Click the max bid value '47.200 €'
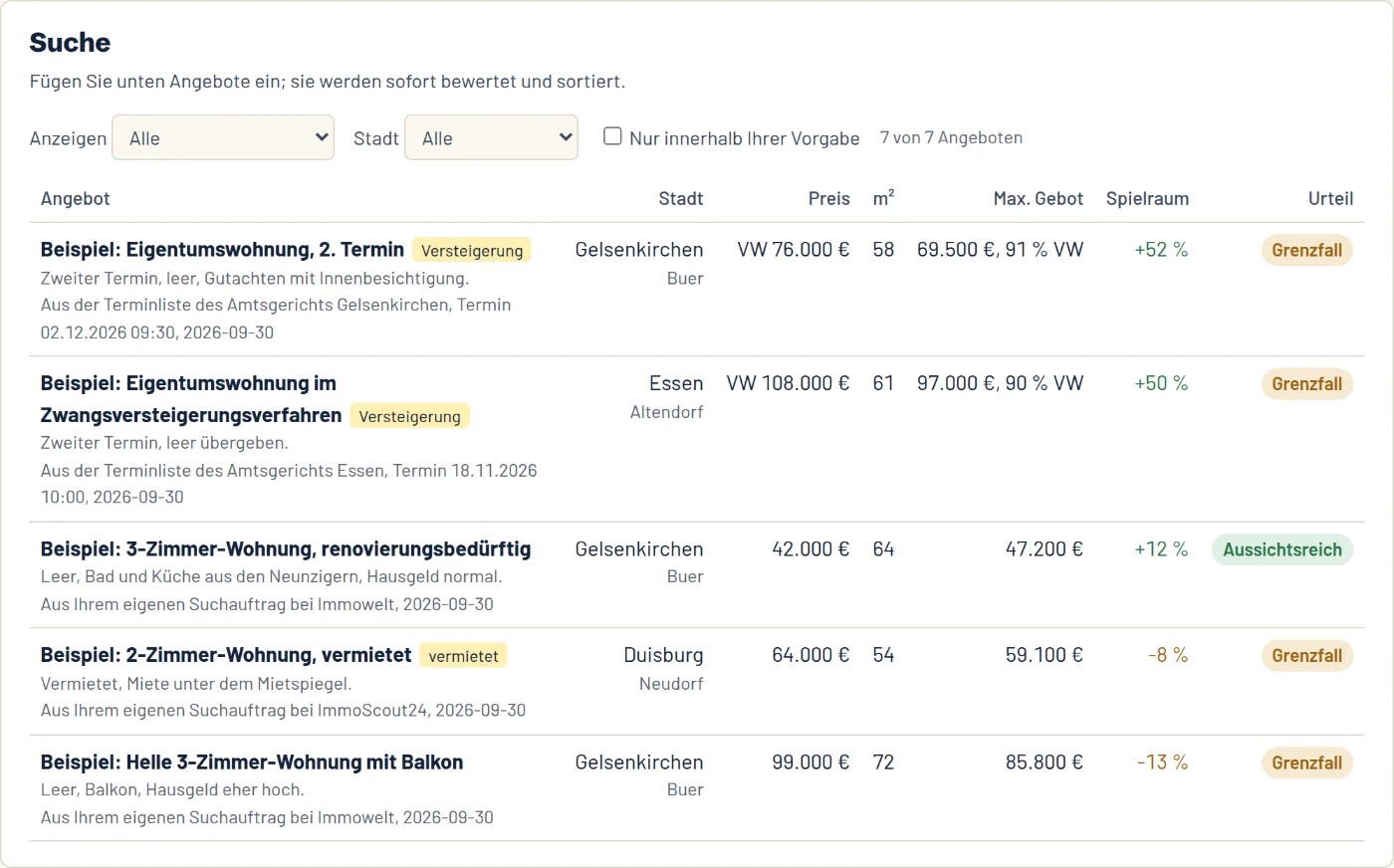This screenshot has height=868, width=1394. [x=1045, y=548]
